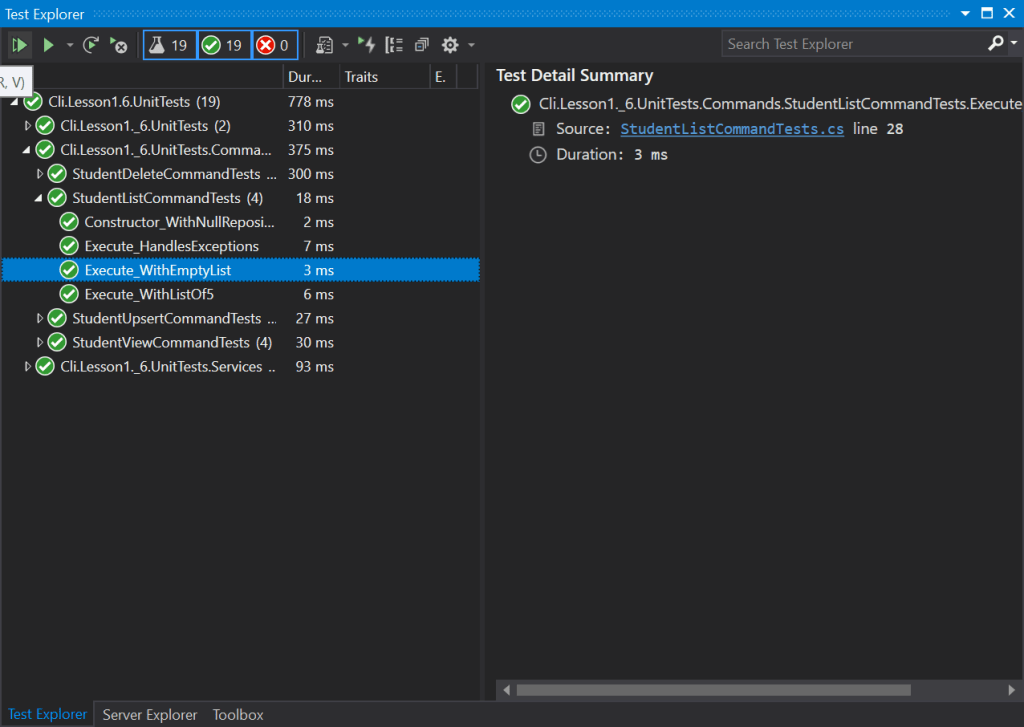Screen dimensions: 1024x727
Task: Click the Repeat Last Run icon
Action: (91, 45)
